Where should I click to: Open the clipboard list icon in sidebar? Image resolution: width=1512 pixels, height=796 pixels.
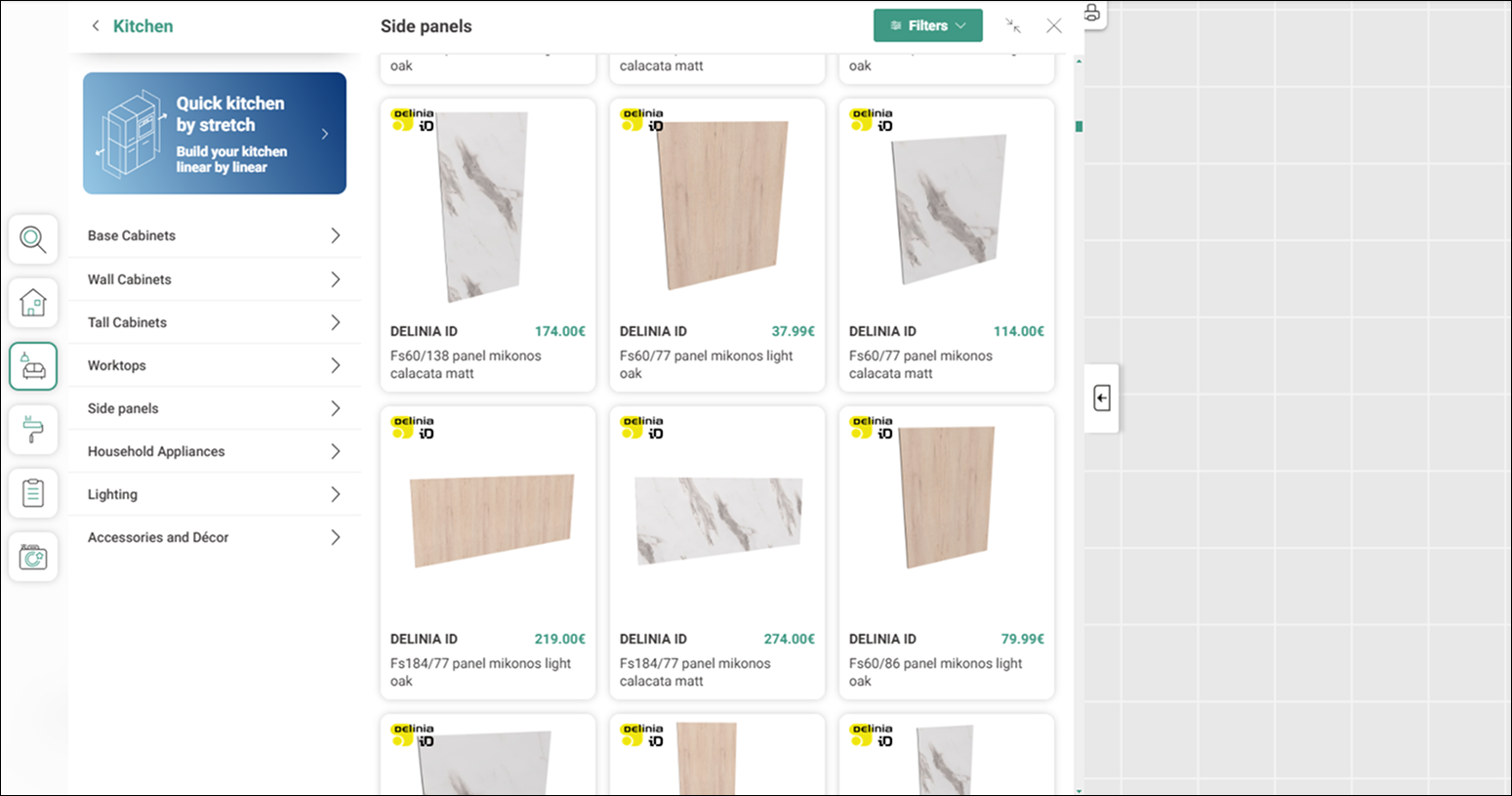point(33,493)
